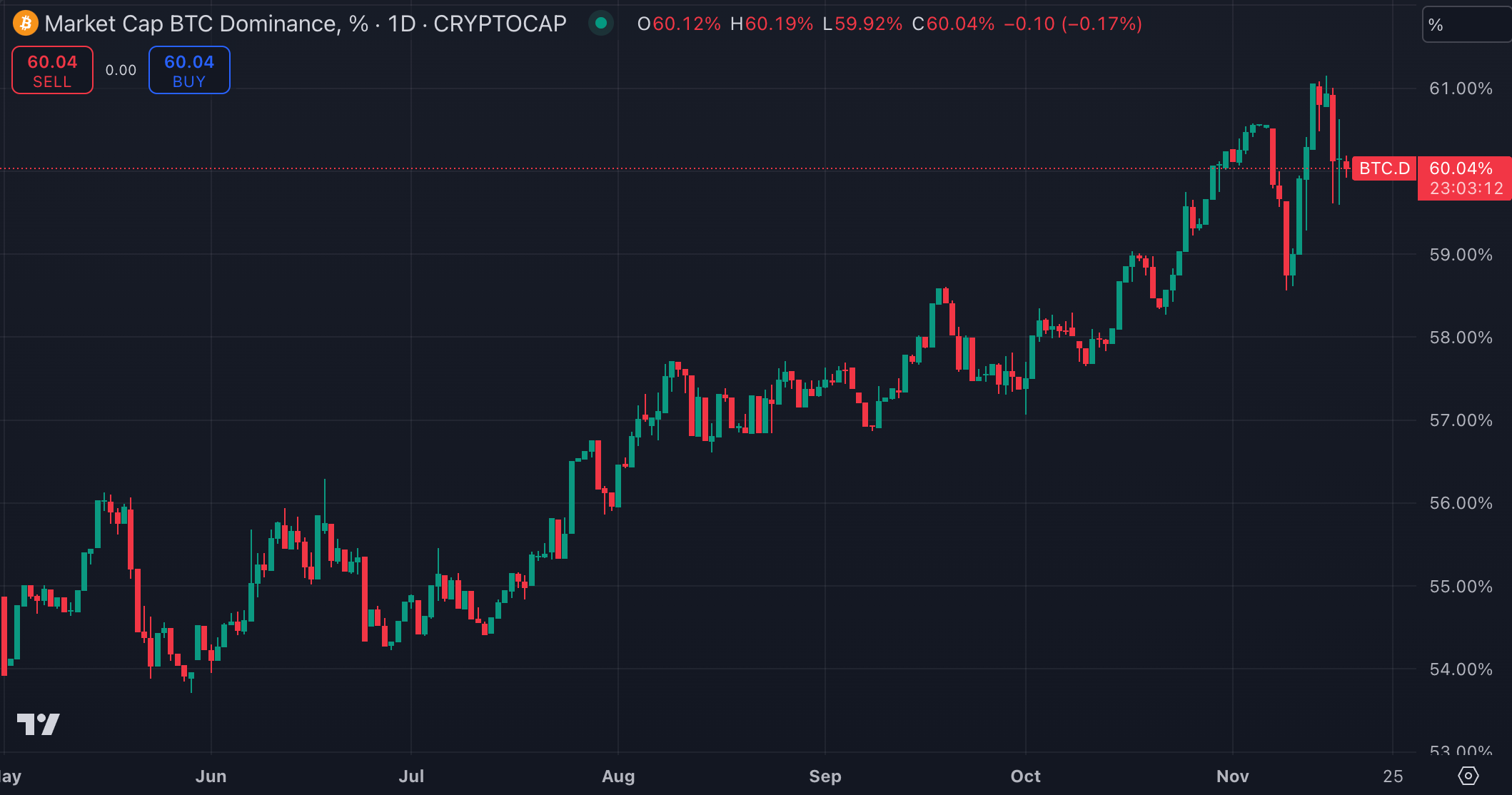Click the 0.00 spread value
This screenshot has height=795, width=1512.
(x=121, y=70)
